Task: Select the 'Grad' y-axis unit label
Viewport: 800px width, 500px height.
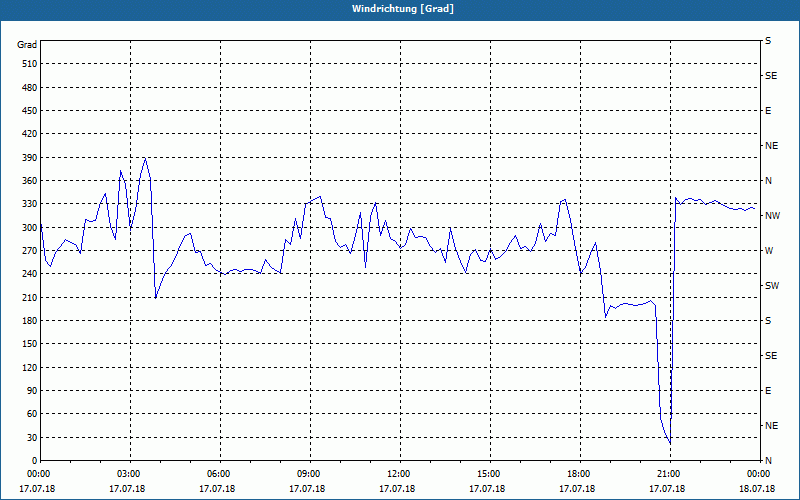Action: pyautogui.click(x=27, y=45)
